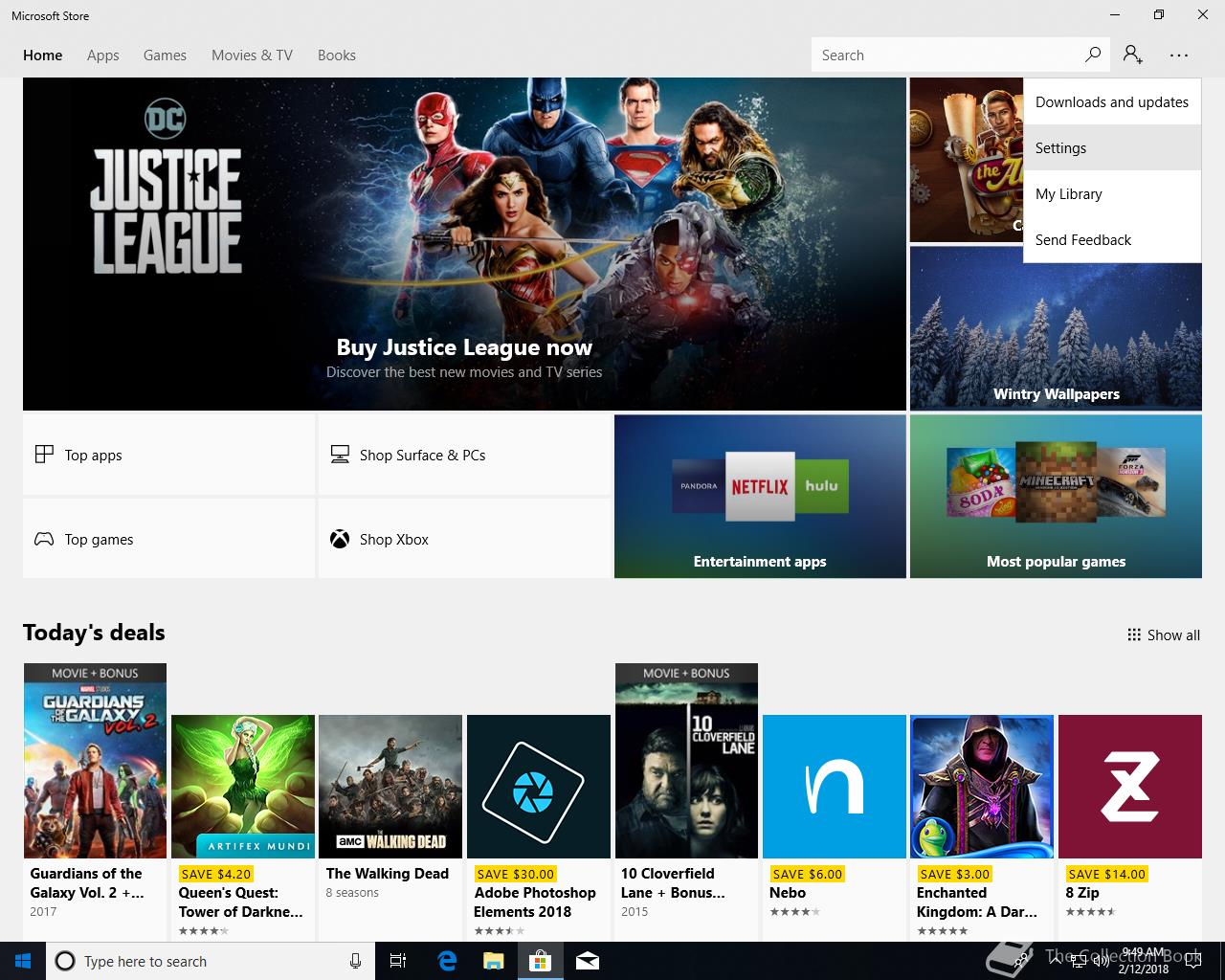Open the 8 Zip app tile
Viewport: 1225px width, 980px height.
(x=1130, y=787)
